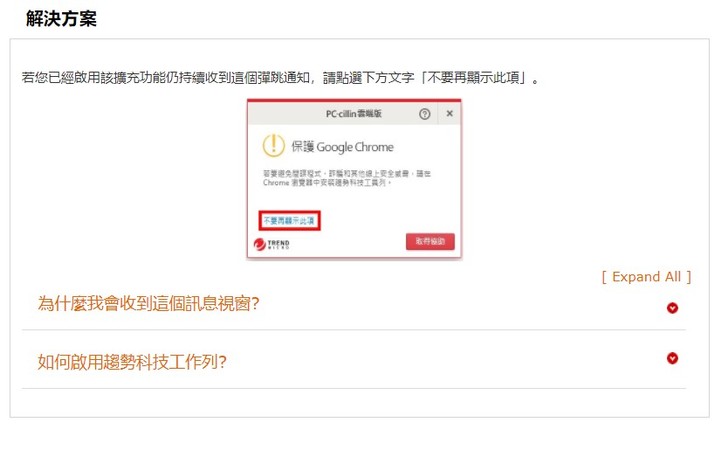728x450 pixels.
Task: Click the Expand All link
Action: 646,277
